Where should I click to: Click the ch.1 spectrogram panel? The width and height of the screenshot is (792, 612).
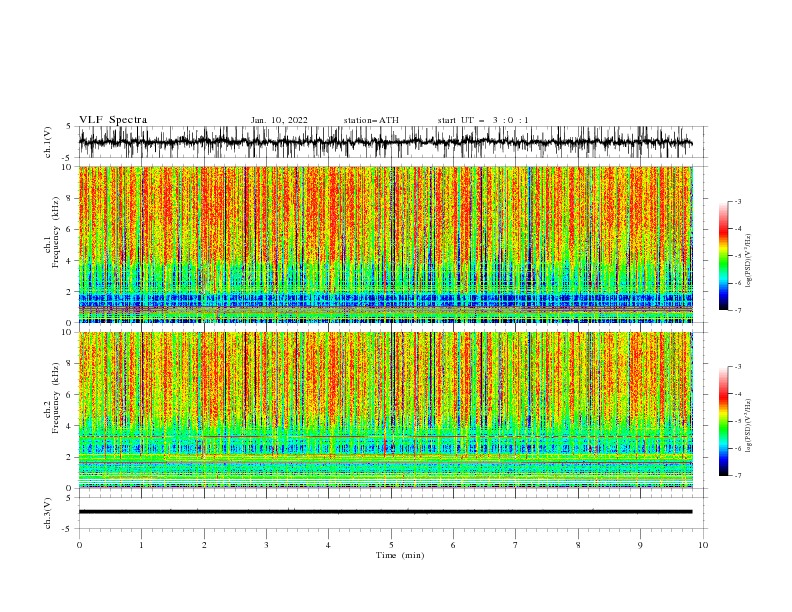coord(385,244)
